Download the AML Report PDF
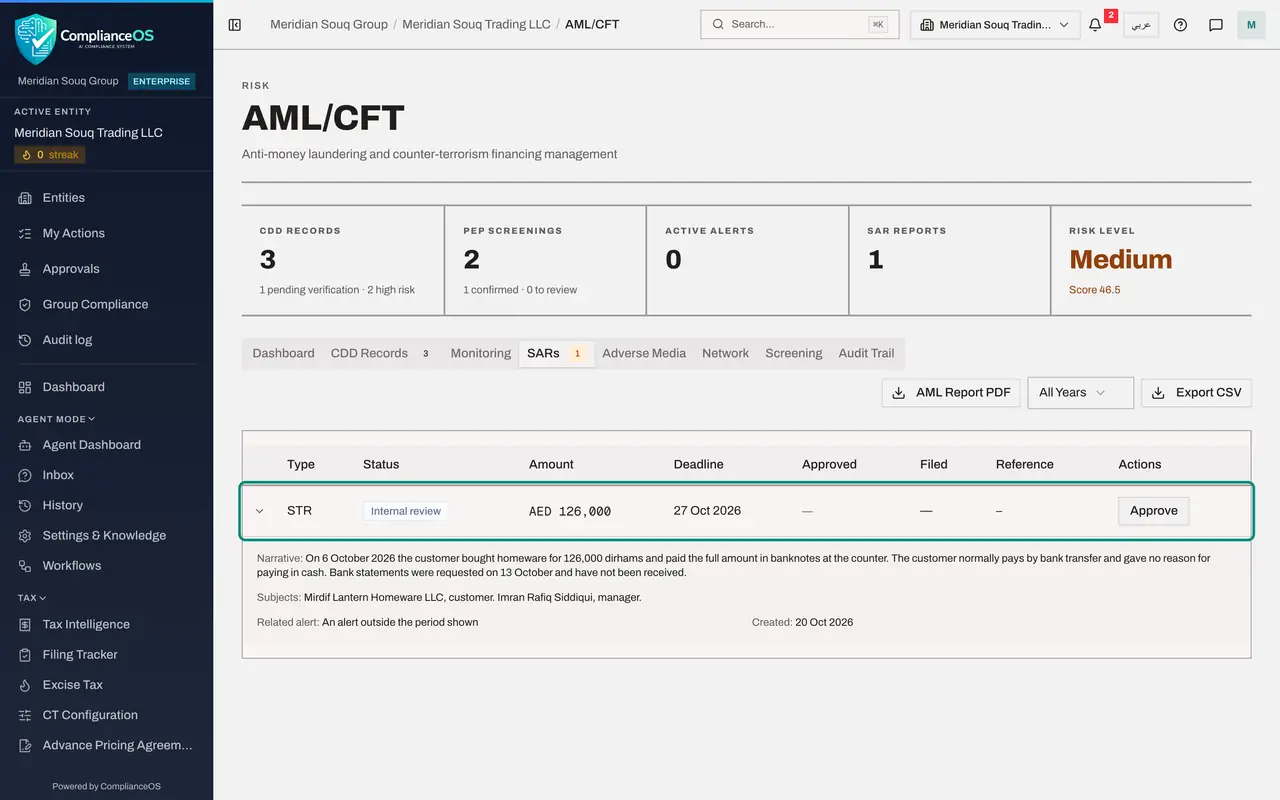 click(x=951, y=392)
